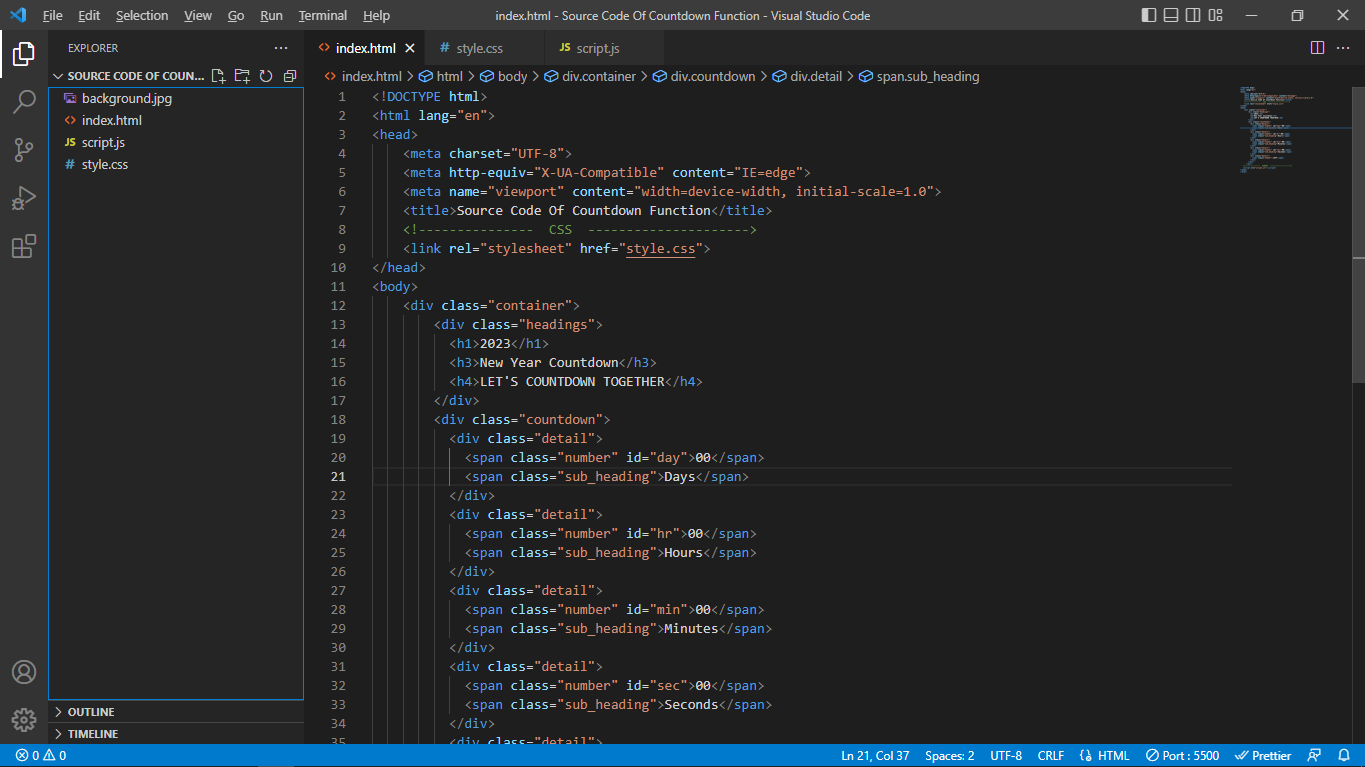This screenshot has height=767, width=1365.
Task: Open the Terminal menu
Action: (322, 15)
